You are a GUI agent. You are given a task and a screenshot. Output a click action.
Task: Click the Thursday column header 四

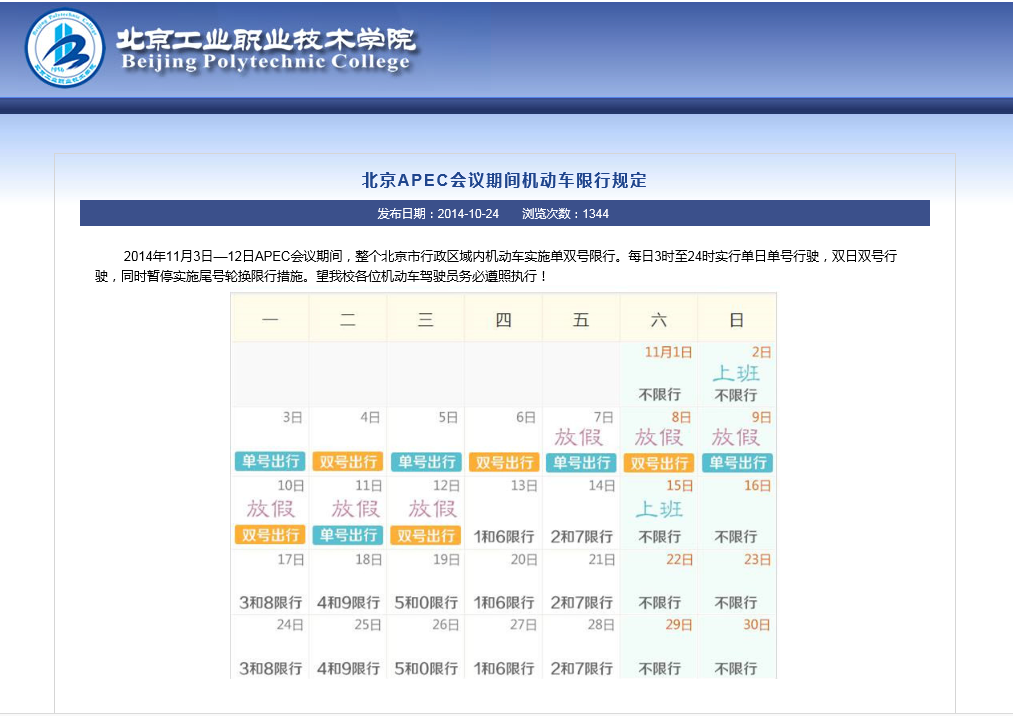(x=503, y=320)
